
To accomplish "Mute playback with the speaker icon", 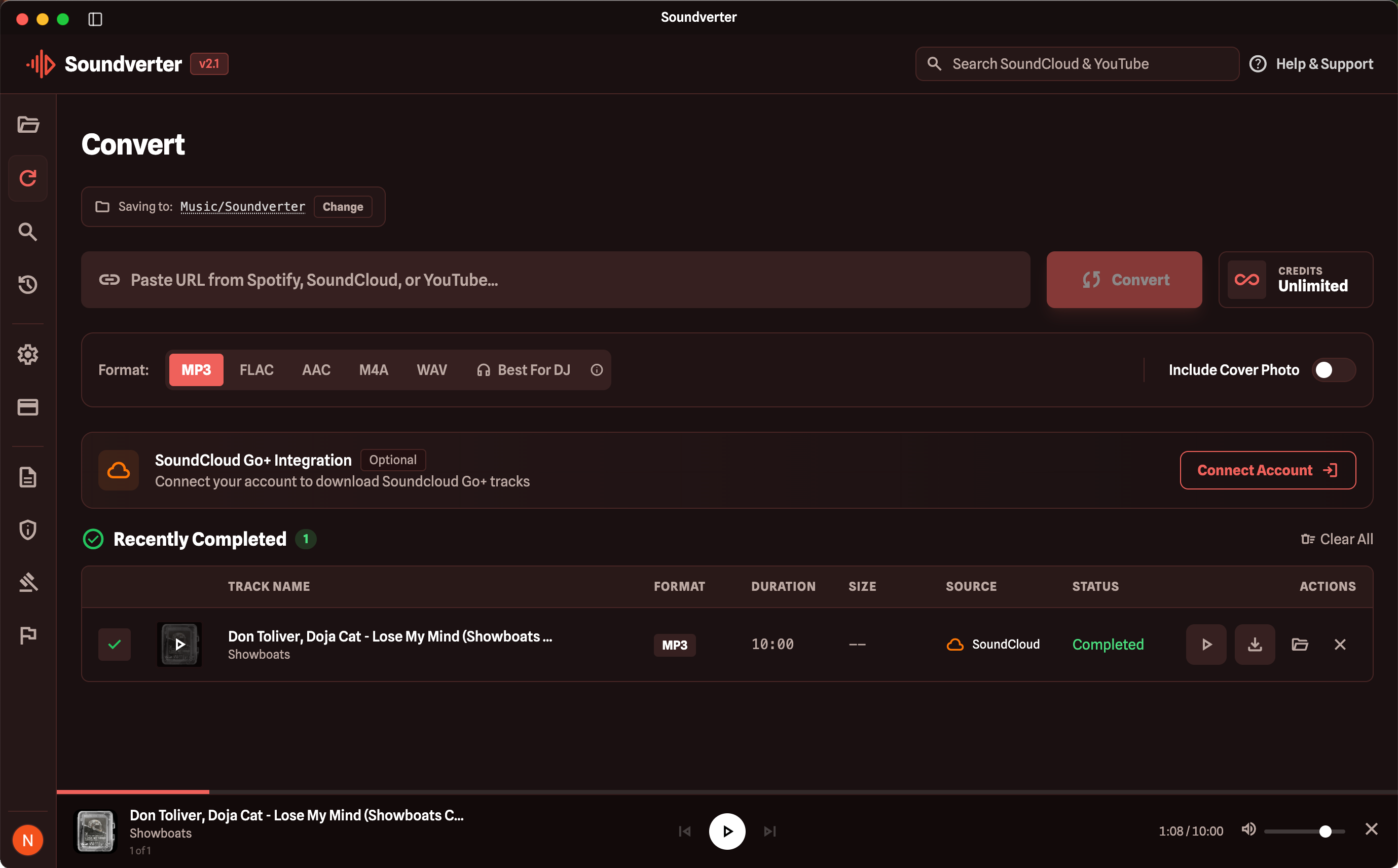I will coord(1249,829).
